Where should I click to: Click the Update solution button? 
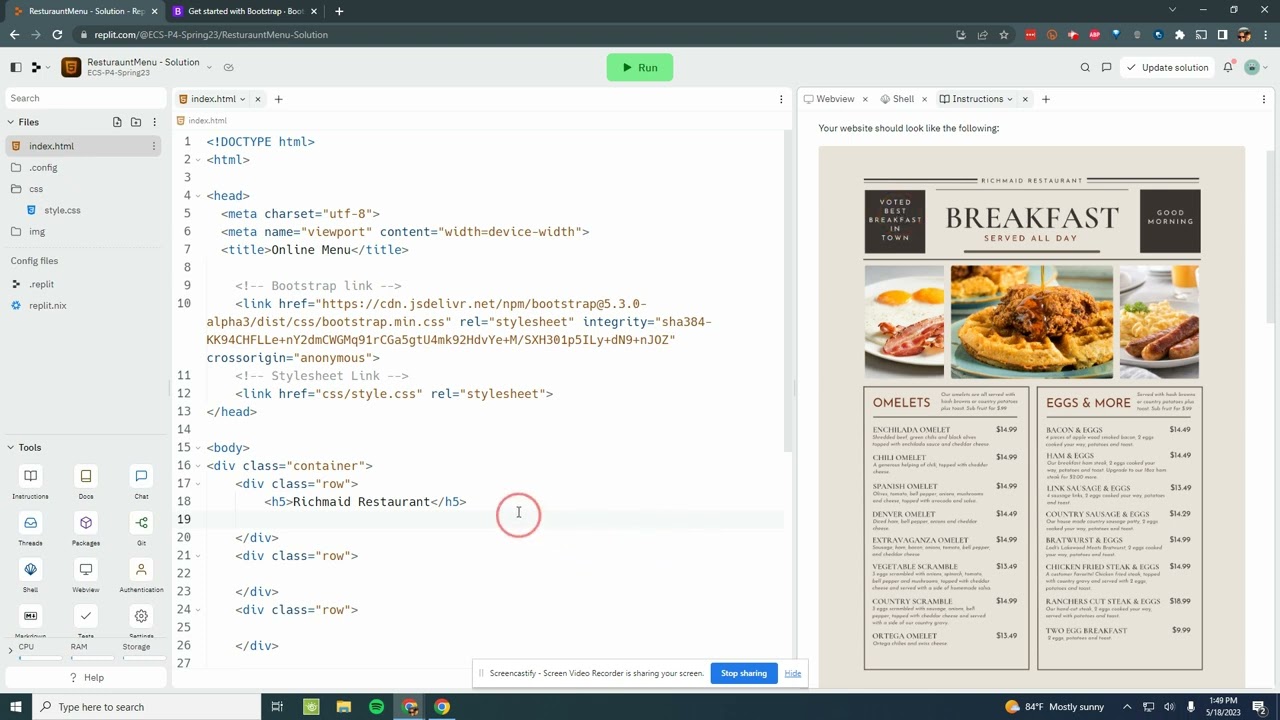tap(1167, 68)
